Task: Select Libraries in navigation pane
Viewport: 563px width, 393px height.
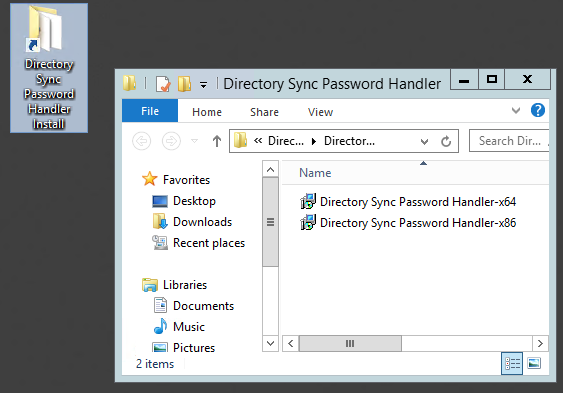Action: coord(185,285)
